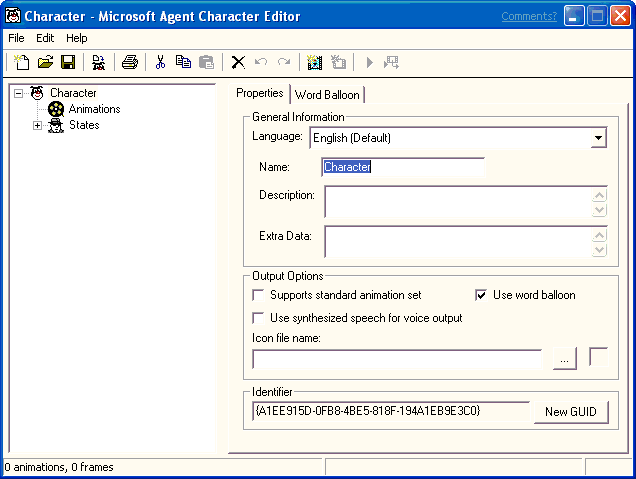The width and height of the screenshot is (636, 479).
Task: Click the Delete X toolbar icon
Action: tap(238, 62)
